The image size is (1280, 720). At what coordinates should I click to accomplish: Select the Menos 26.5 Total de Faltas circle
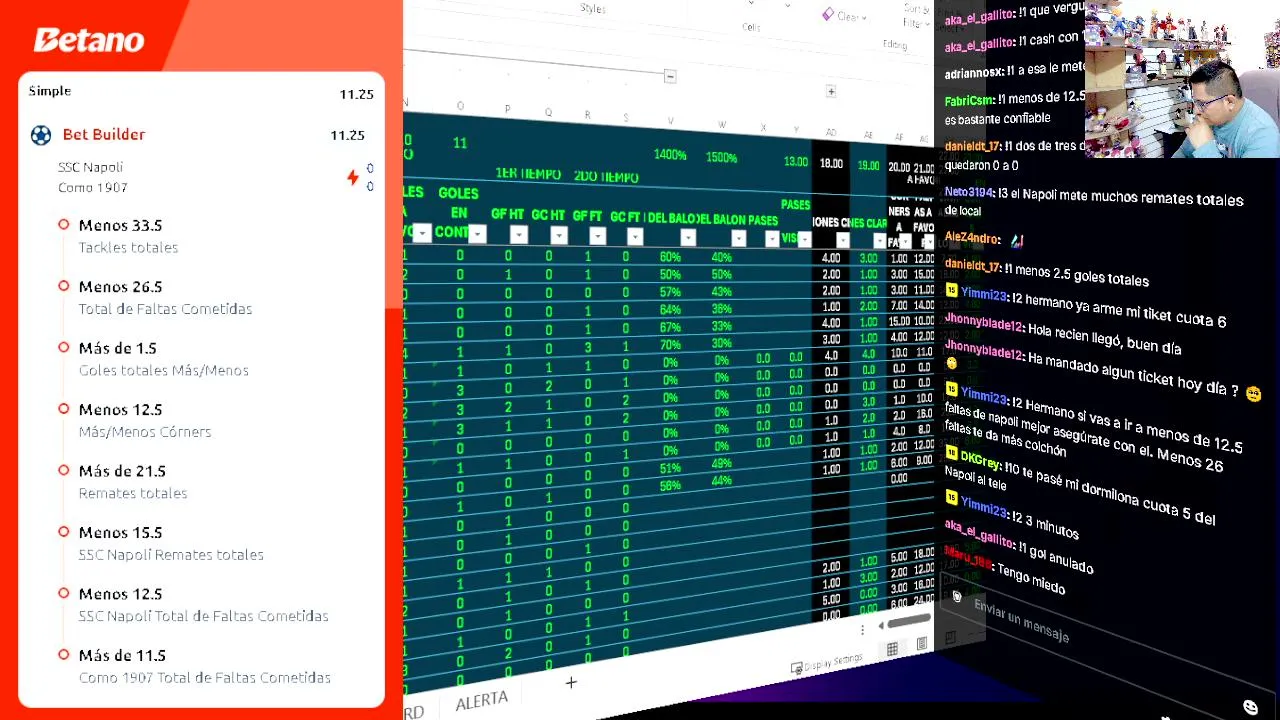click(x=64, y=286)
